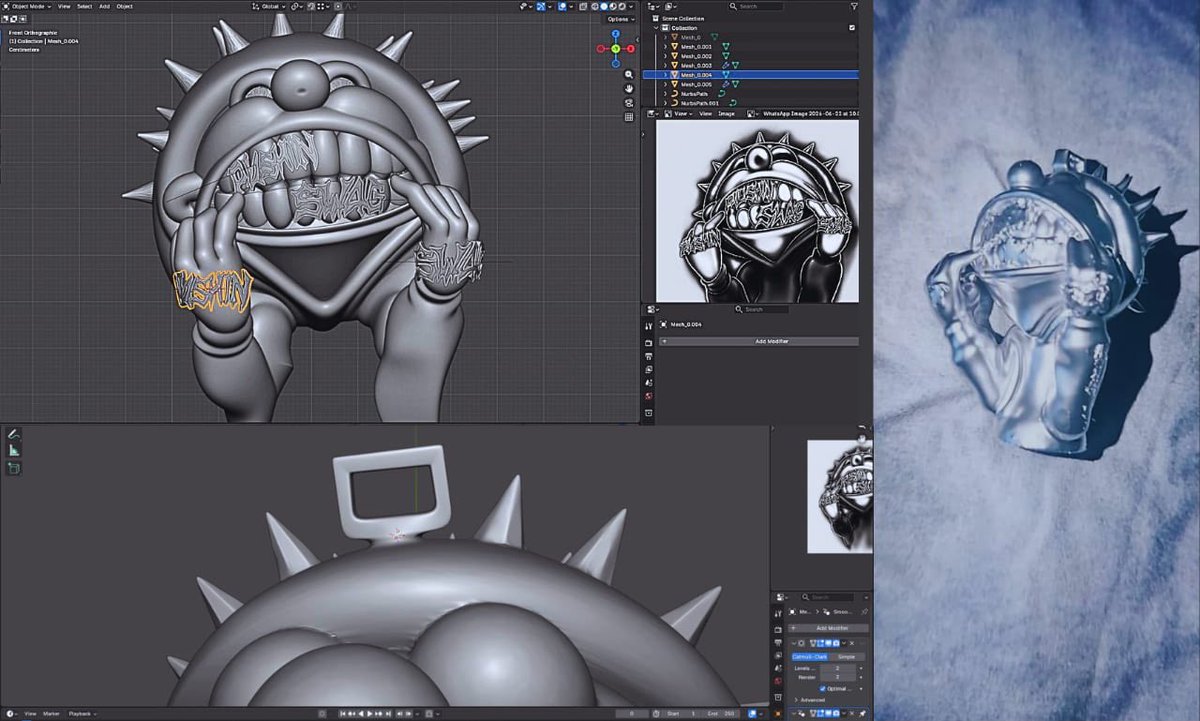Toggle proportional editing in viewport header
This screenshot has width=1200, height=721.
click(338, 6)
